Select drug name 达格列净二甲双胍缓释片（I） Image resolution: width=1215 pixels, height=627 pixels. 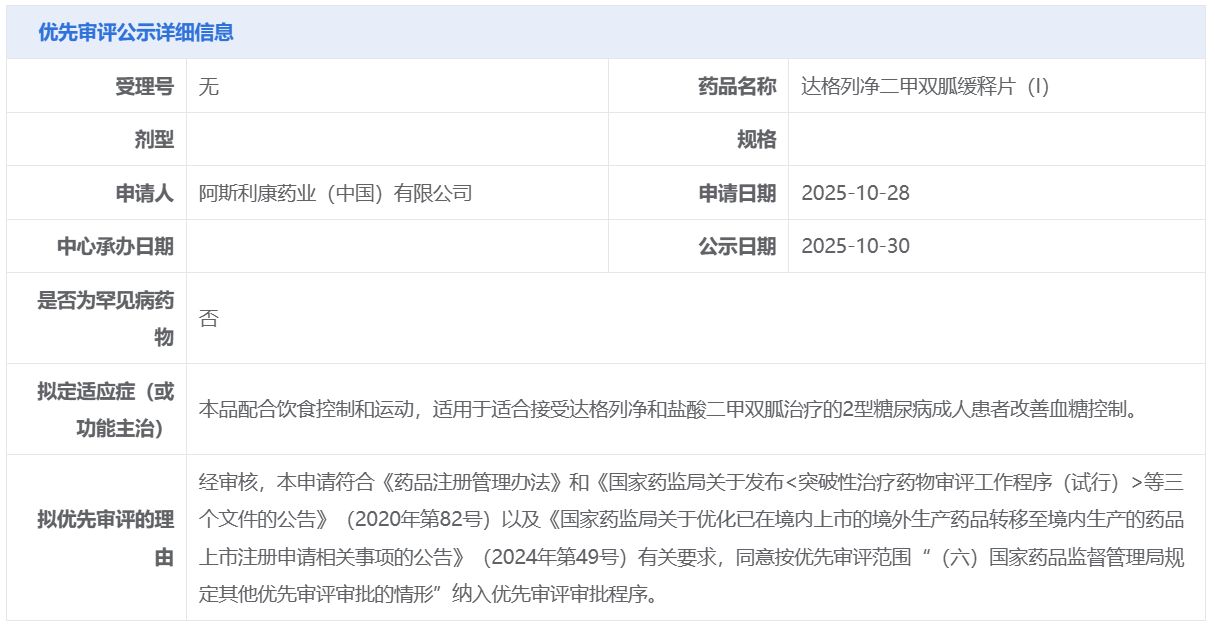[x=924, y=86]
